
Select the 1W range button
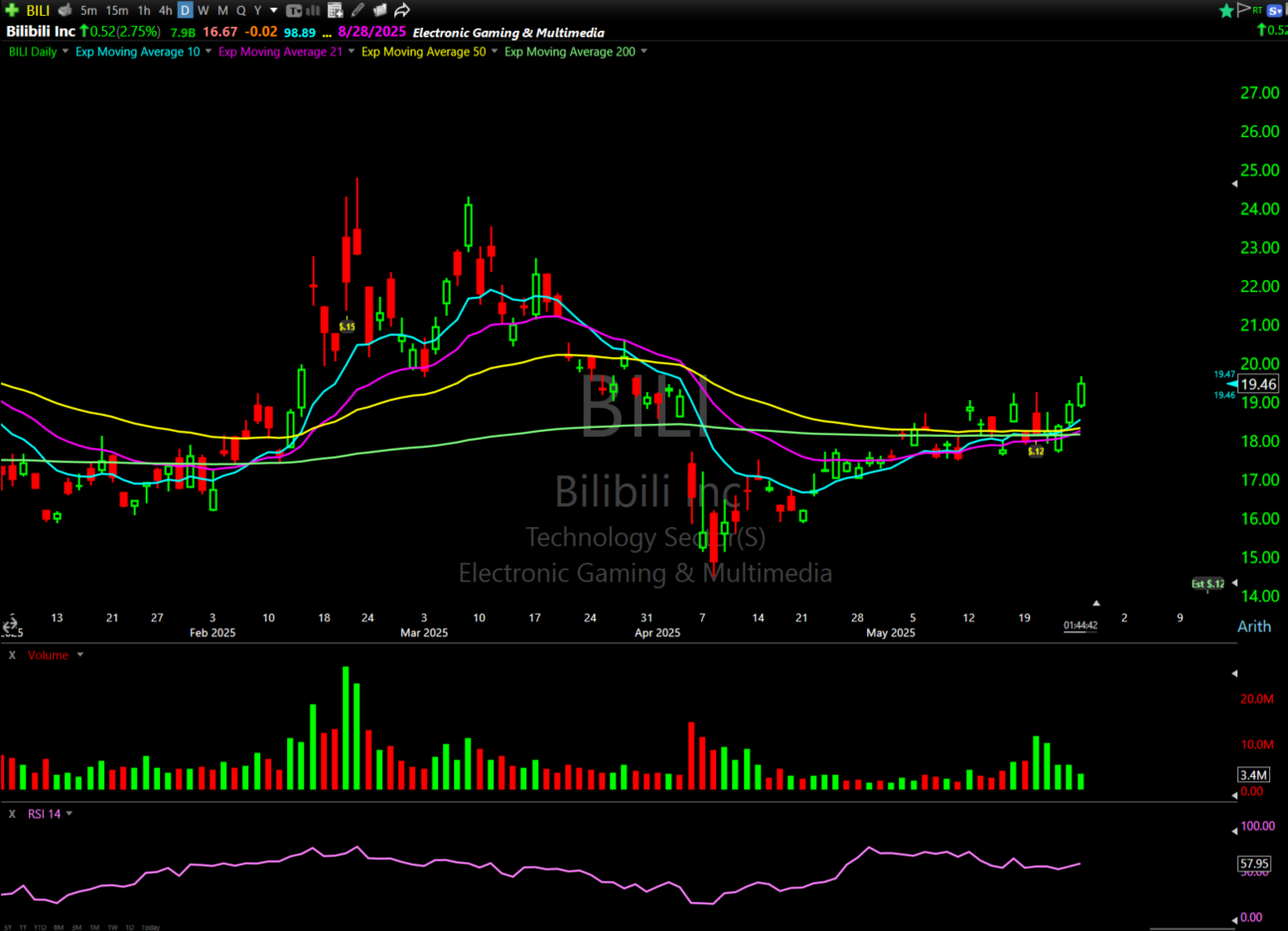[x=112, y=927]
